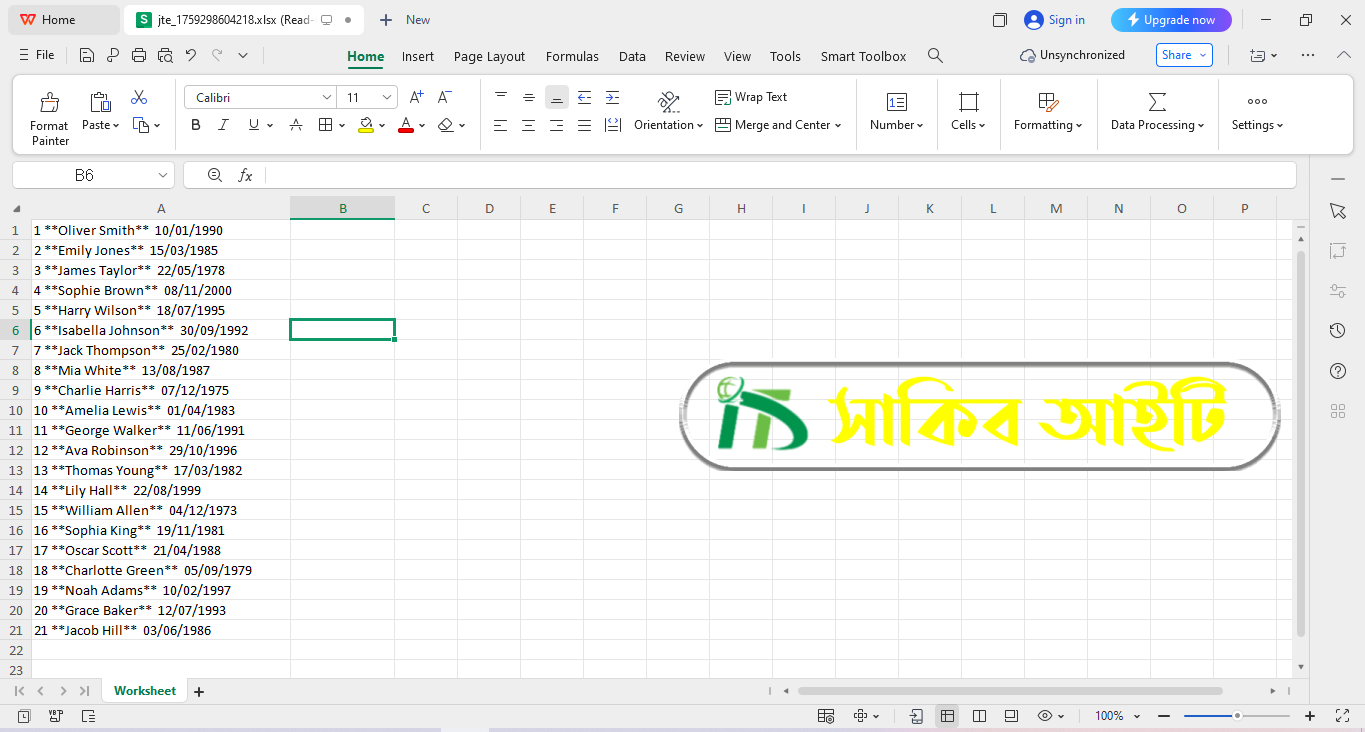
Task: Toggle Bold formatting
Action: 196,125
